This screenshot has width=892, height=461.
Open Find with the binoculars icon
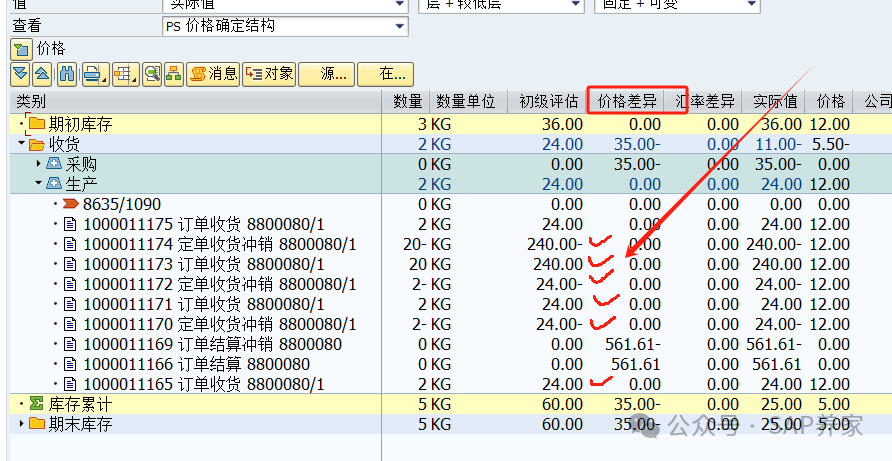click(x=67, y=74)
